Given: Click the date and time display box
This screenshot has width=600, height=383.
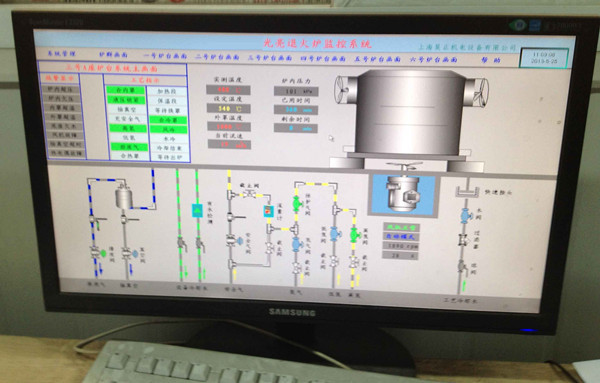Looking at the screenshot, I should click(x=545, y=58).
